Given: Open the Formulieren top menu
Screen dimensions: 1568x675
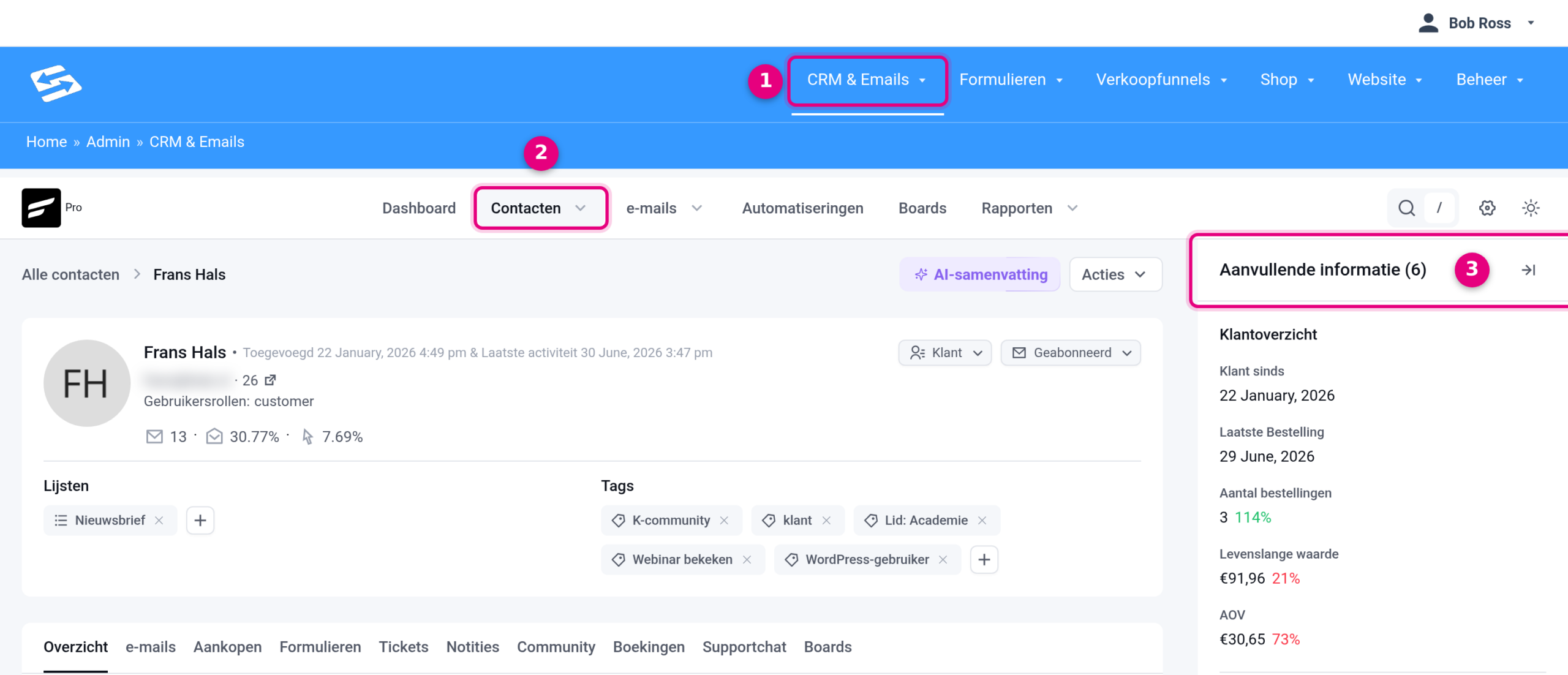Looking at the screenshot, I should pyautogui.click(x=1011, y=80).
